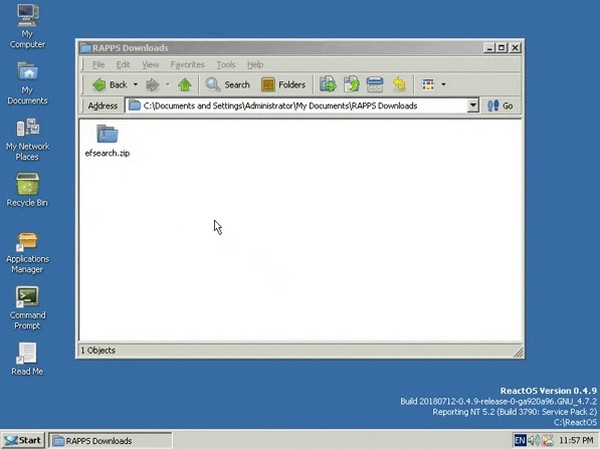
Task: Open the Start menu
Action: (23, 440)
